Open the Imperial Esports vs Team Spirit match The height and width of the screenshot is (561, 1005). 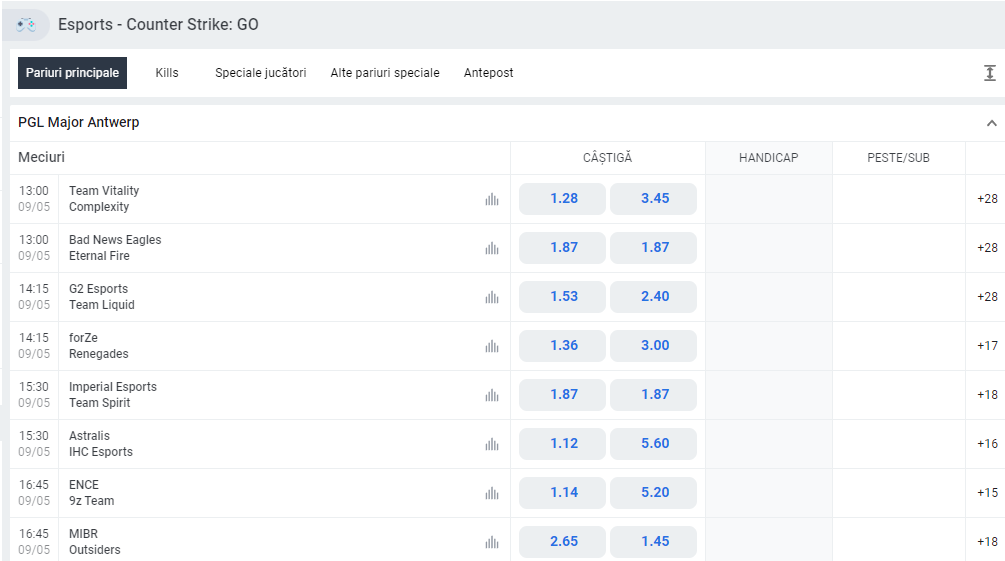(113, 395)
